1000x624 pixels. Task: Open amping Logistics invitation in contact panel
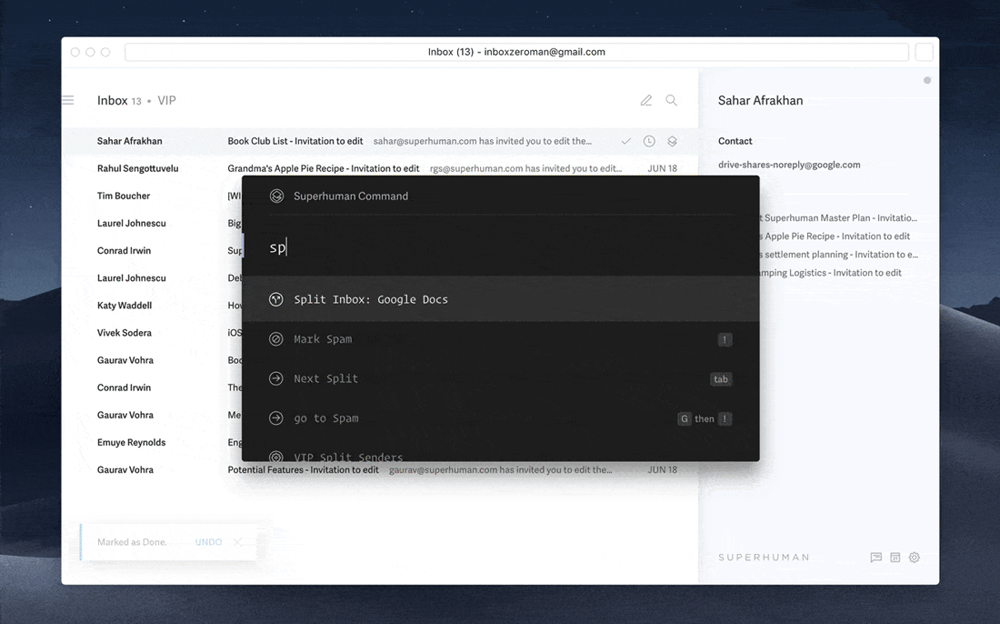[x=831, y=273]
